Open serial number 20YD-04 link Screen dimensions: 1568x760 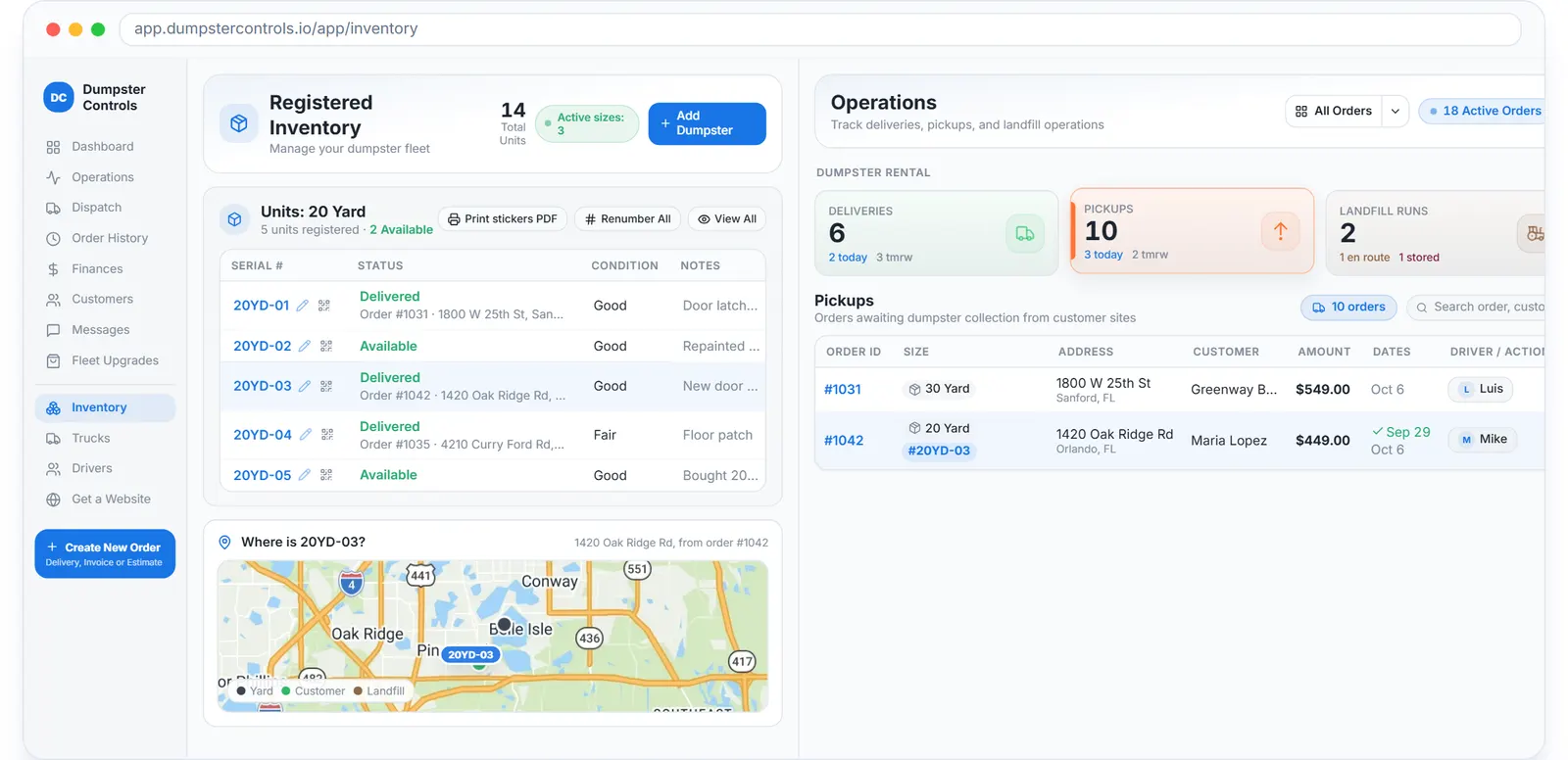click(263, 435)
